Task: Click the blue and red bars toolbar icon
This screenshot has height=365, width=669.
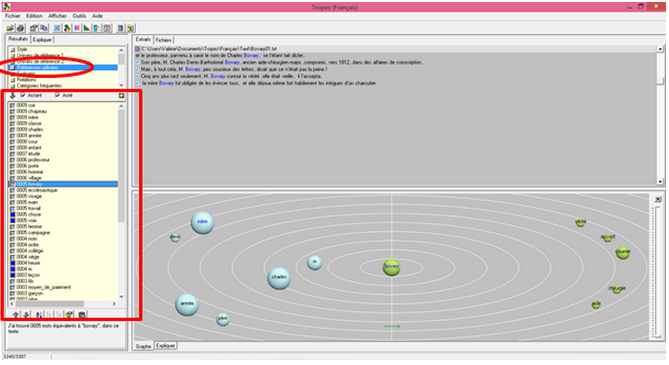Action: (77, 28)
